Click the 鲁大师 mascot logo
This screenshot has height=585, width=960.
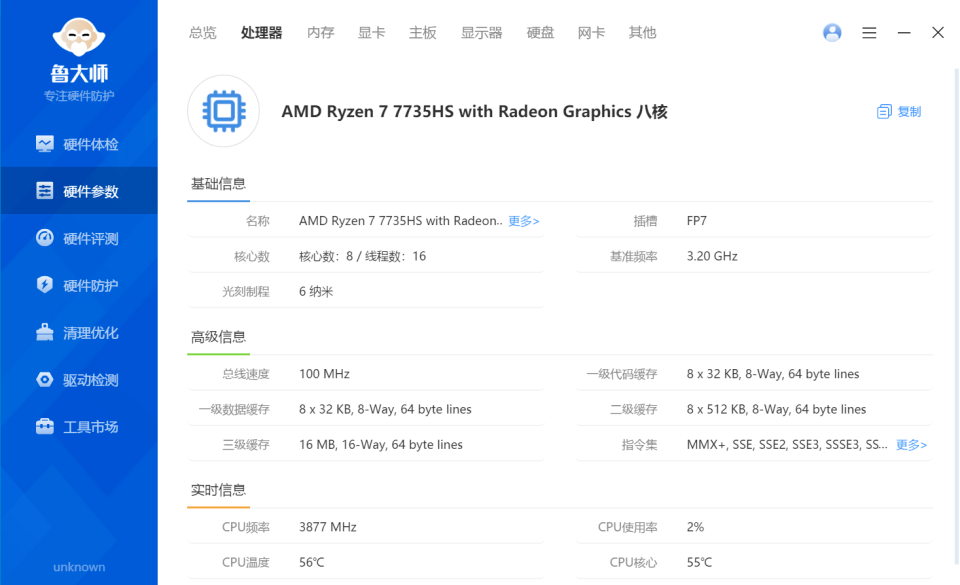tap(79, 37)
